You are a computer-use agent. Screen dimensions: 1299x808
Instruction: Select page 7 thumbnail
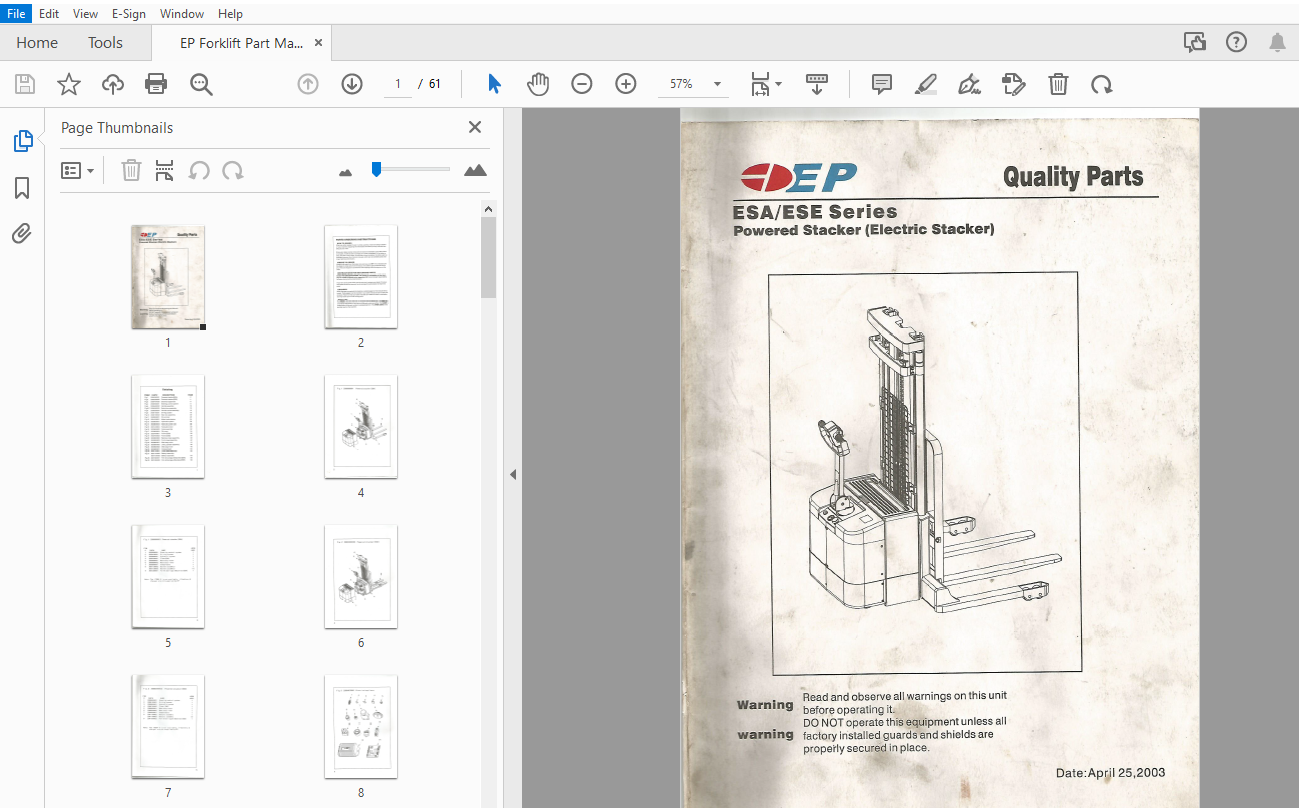pyautogui.click(x=168, y=727)
